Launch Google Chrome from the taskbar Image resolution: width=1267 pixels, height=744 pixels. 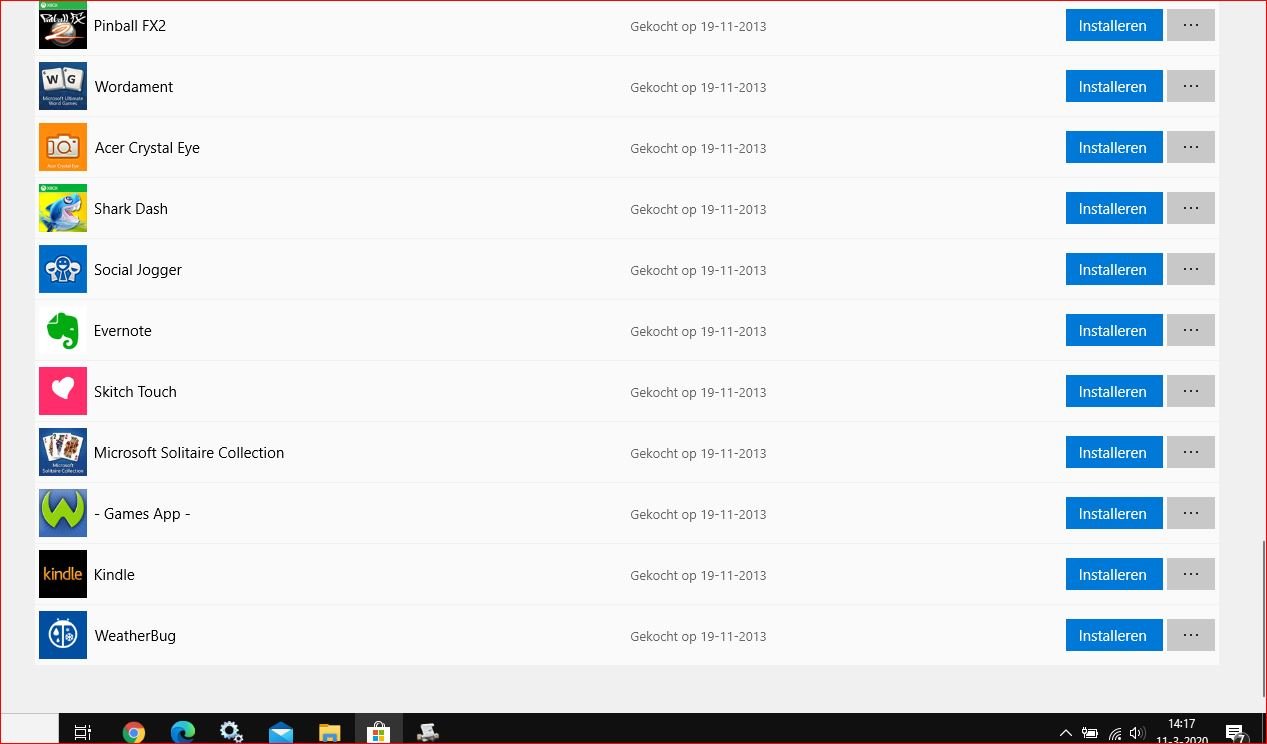pyautogui.click(x=133, y=732)
